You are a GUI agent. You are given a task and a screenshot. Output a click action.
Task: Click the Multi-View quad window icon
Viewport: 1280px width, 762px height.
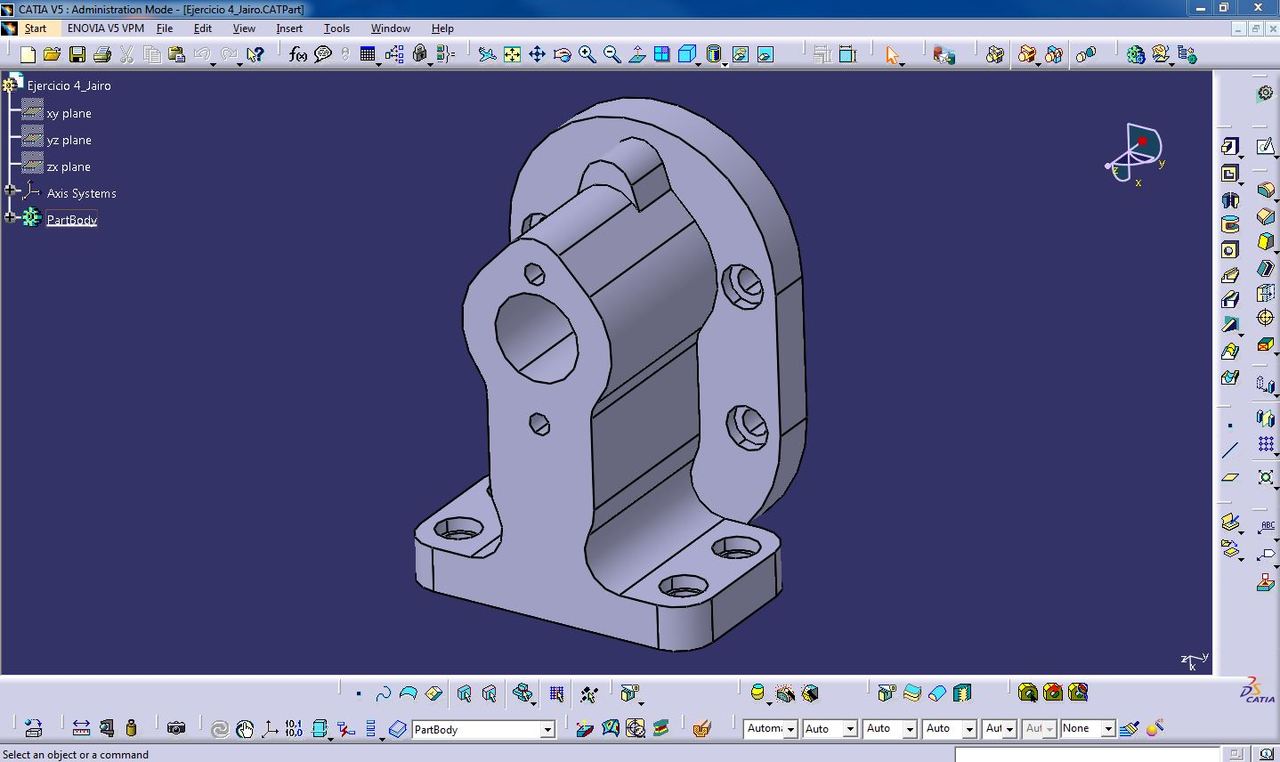(662, 54)
